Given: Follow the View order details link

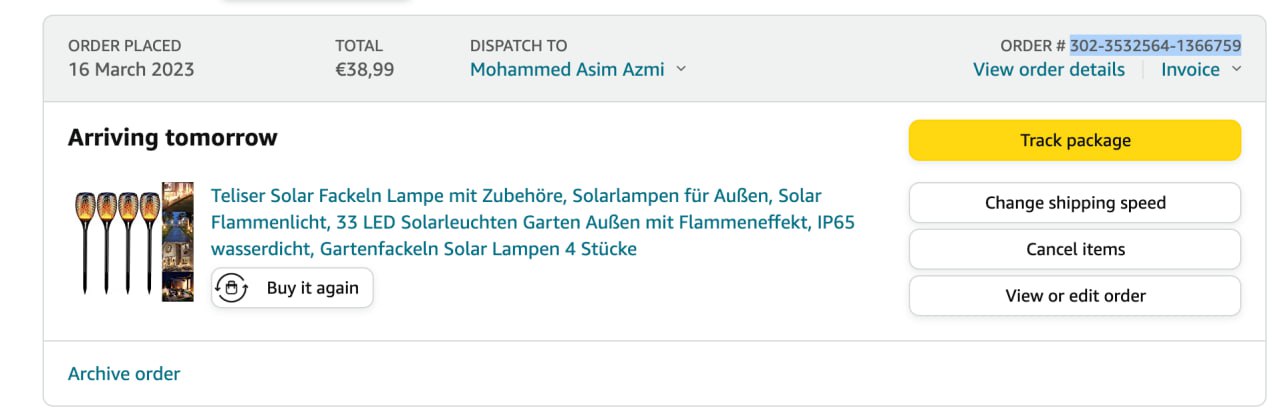Looking at the screenshot, I should point(1048,69).
